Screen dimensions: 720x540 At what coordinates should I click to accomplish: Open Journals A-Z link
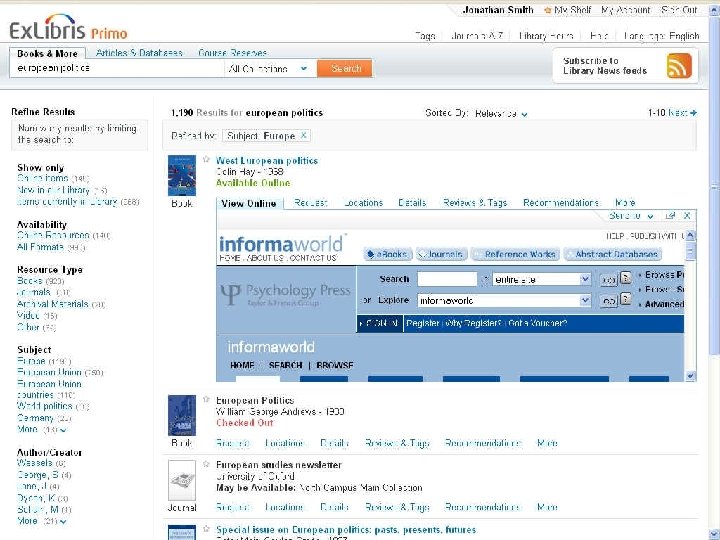(477, 35)
